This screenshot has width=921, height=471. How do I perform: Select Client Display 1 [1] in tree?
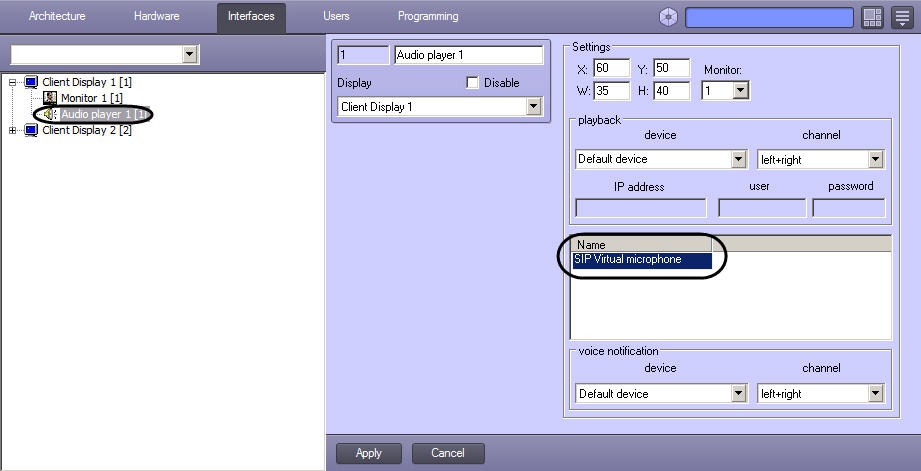[87, 82]
